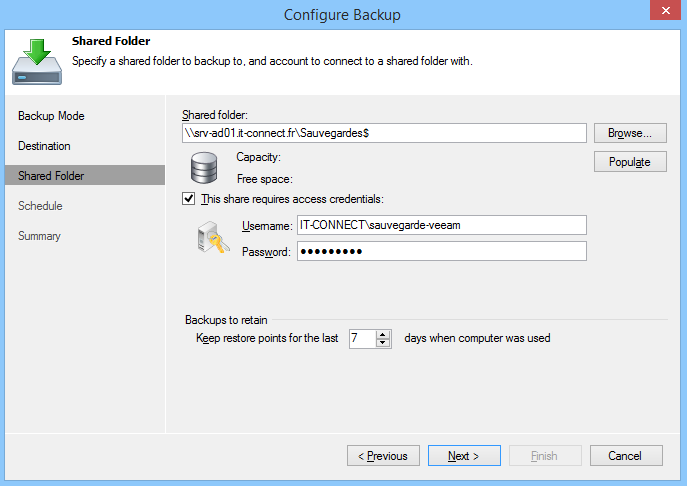
Task: Select the Summary step in sidebar
Action: point(39,236)
